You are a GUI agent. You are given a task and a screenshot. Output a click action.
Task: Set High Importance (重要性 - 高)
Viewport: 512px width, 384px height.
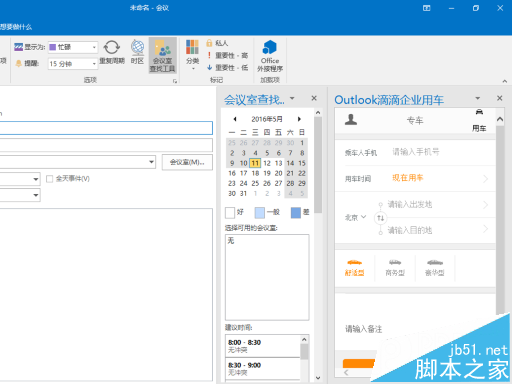coord(227,55)
